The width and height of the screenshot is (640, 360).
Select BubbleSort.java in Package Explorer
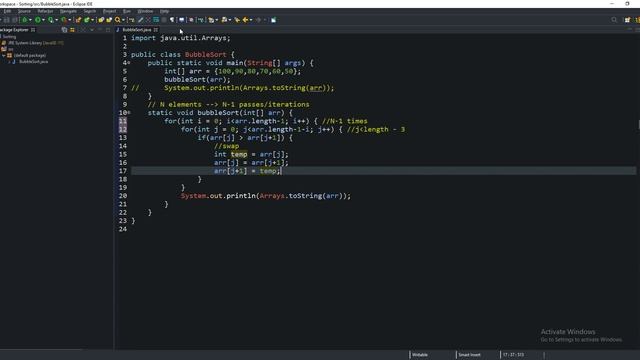33,62
